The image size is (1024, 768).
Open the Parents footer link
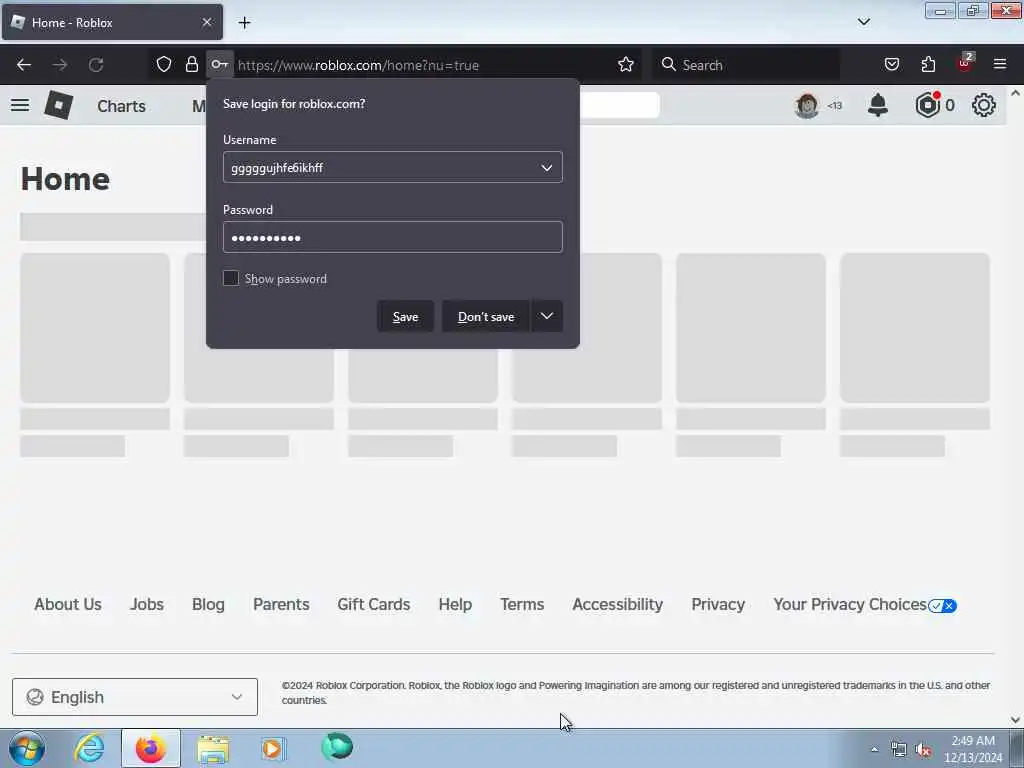(x=281, y=604)
